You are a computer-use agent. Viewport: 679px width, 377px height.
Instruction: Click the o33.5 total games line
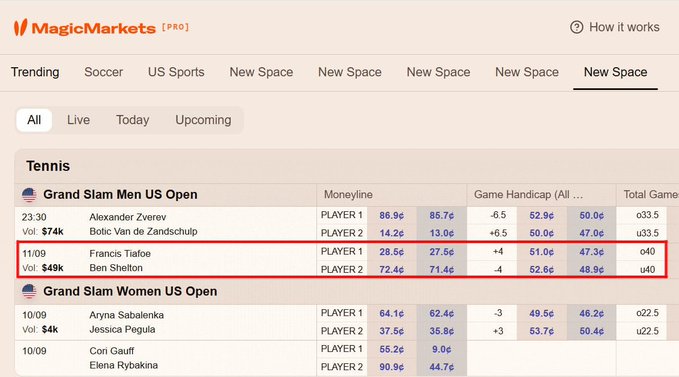(x=647, y=215)
